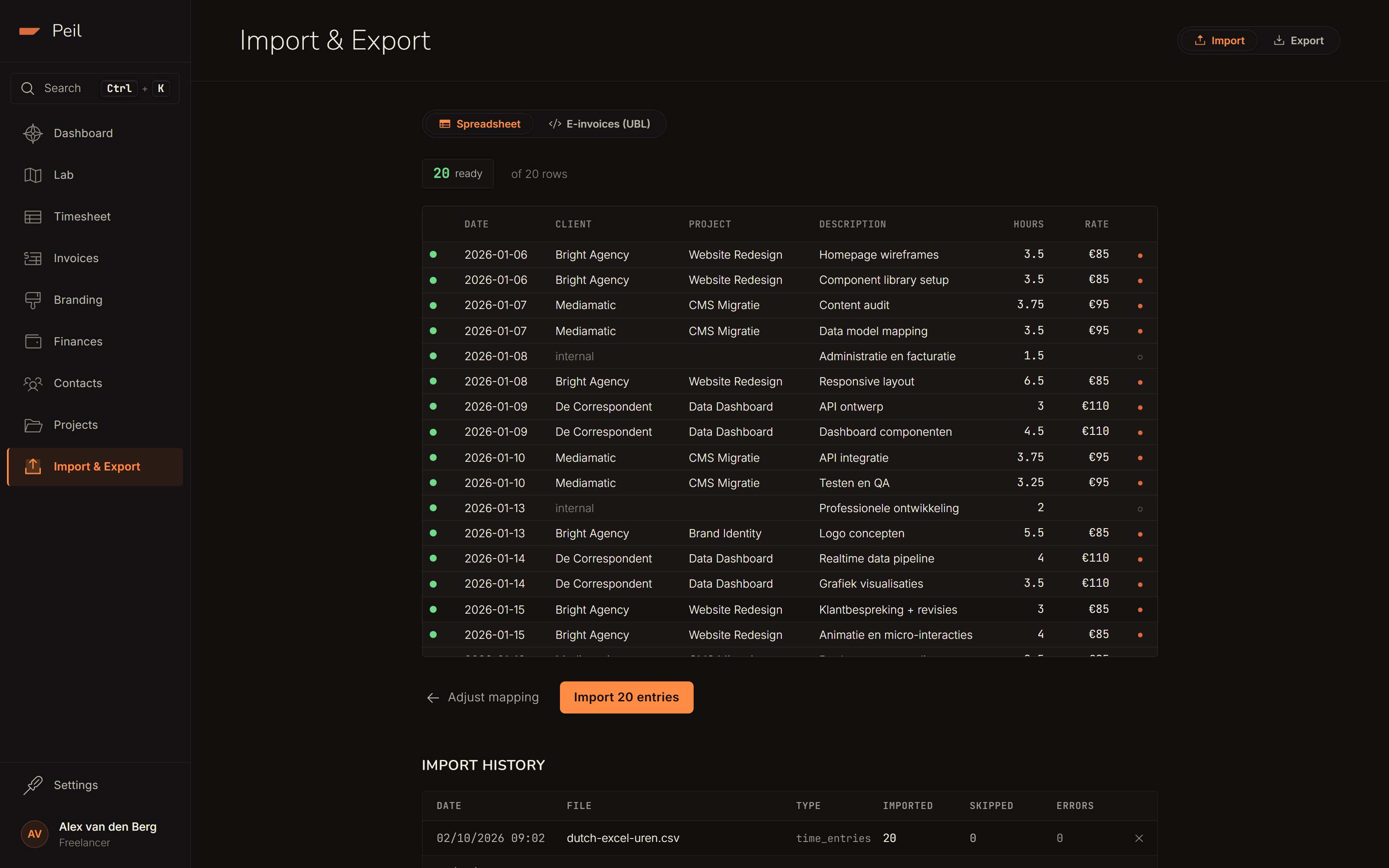
Task: Click the Invoices icon in sidebar
Action: [x=33, y=258]
